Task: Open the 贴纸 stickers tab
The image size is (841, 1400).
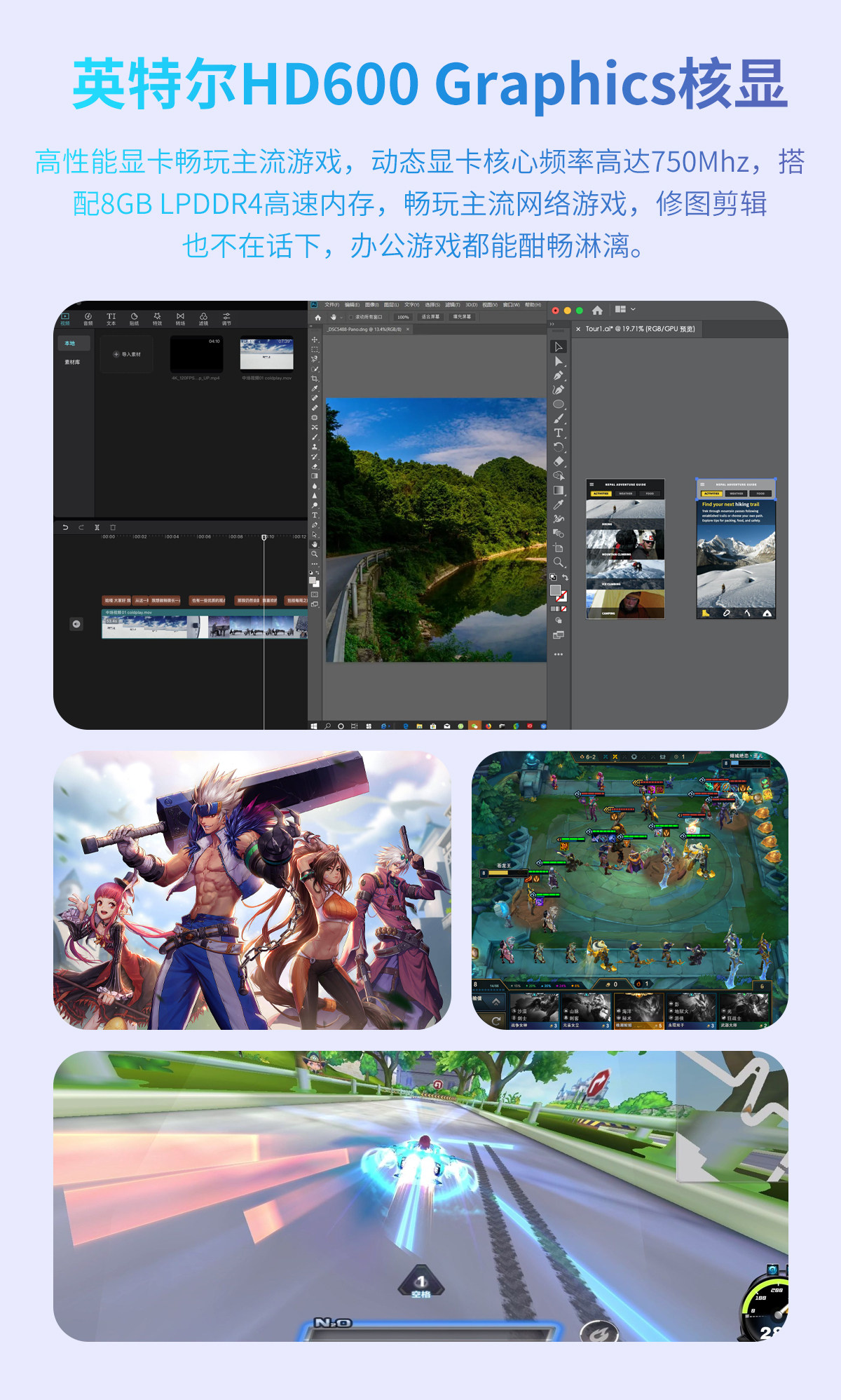Action: pyautogui.click(x=135, y=319)
